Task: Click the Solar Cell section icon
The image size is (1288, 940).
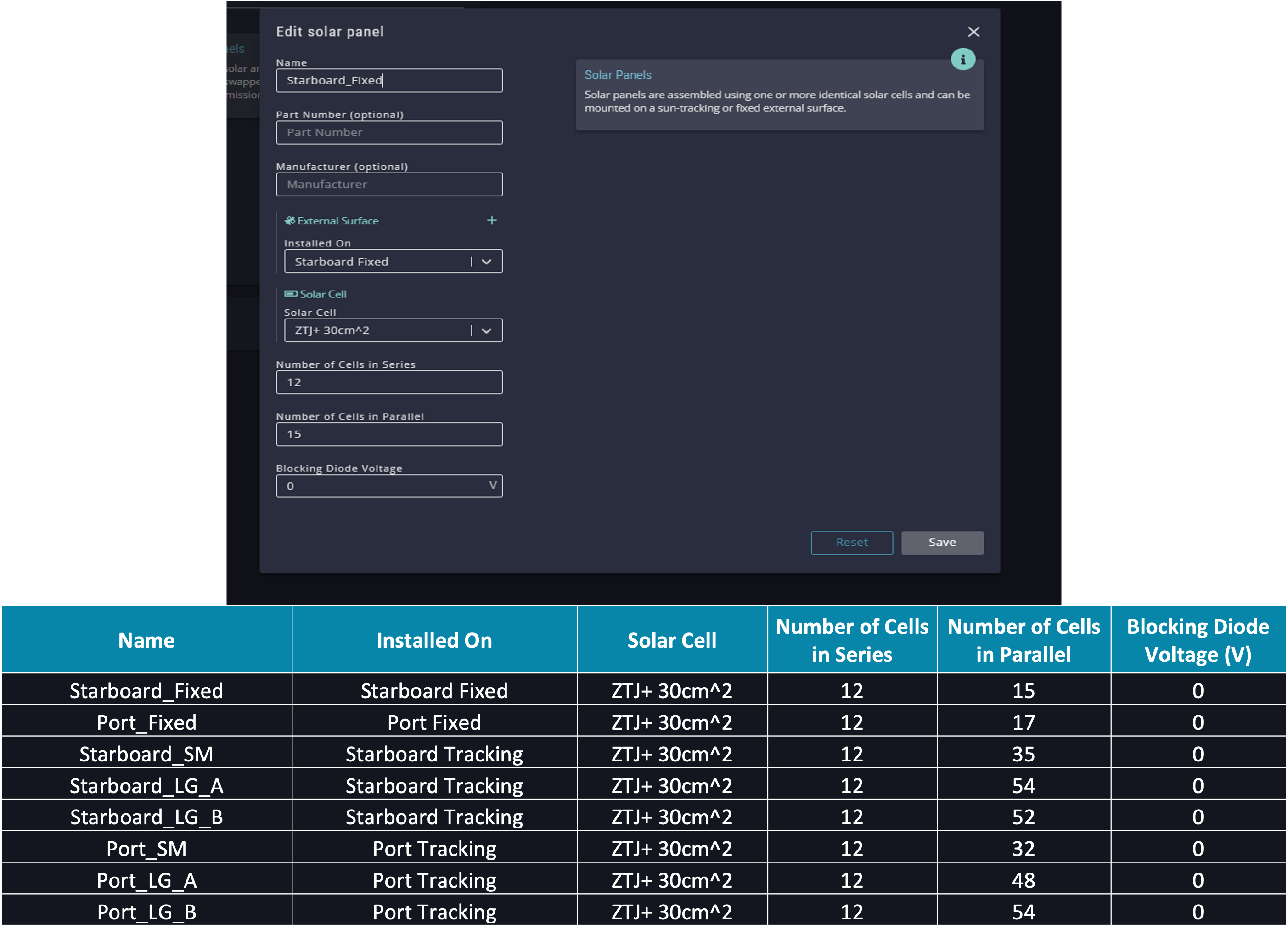Action: pos(291,294)
